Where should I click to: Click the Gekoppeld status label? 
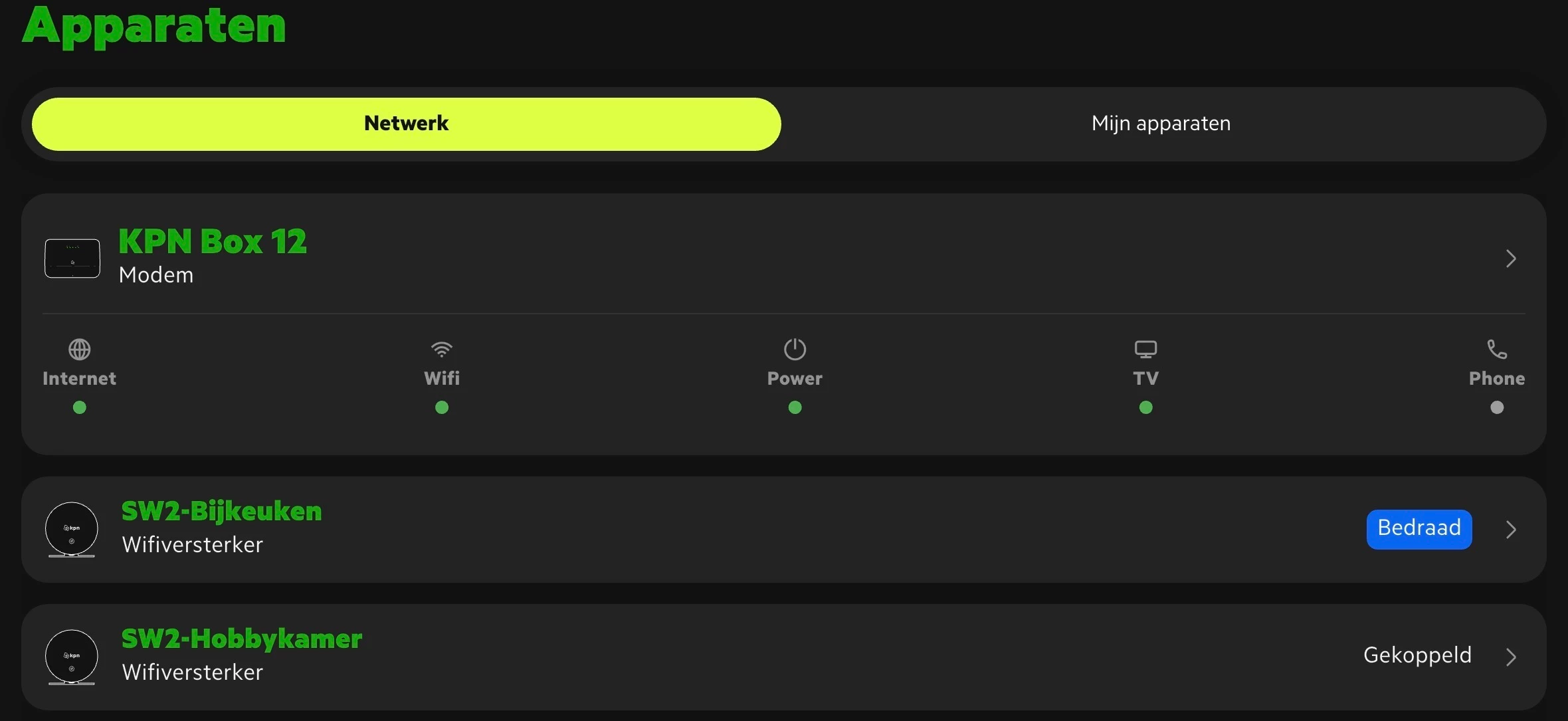tap(1417, 656)
